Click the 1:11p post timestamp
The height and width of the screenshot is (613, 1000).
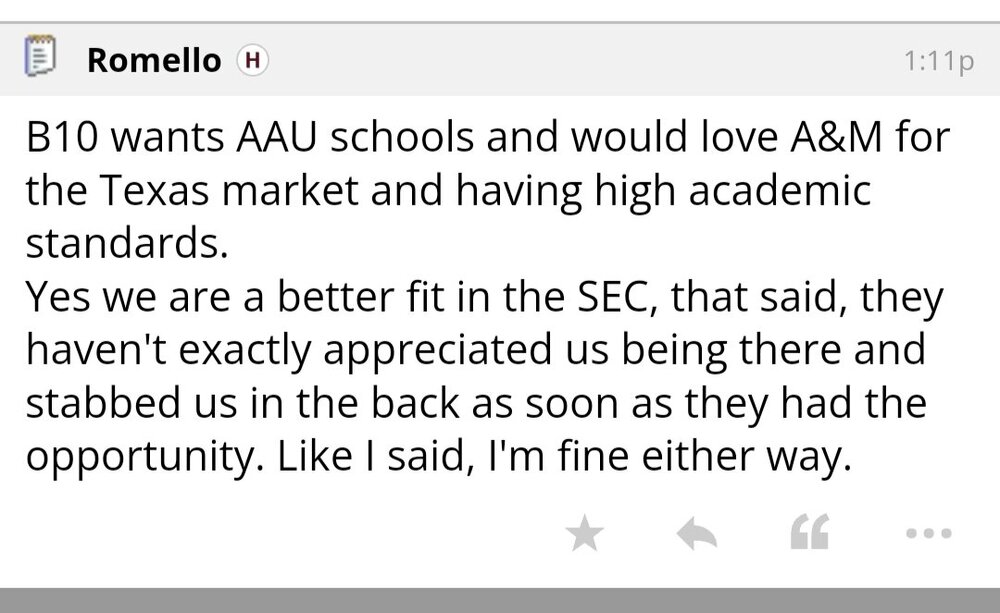coord(938,61)
